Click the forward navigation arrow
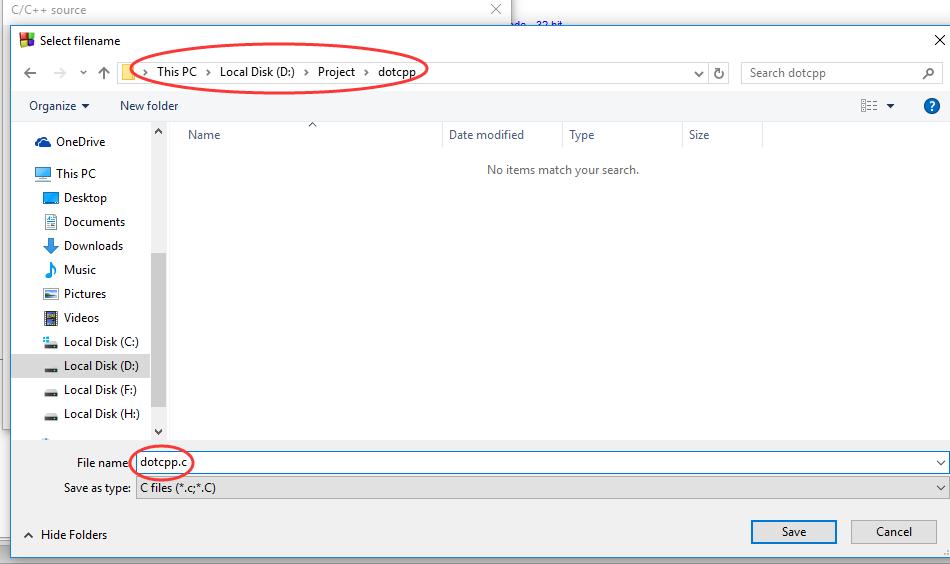 pyautogui.click(x=59, y=73)
